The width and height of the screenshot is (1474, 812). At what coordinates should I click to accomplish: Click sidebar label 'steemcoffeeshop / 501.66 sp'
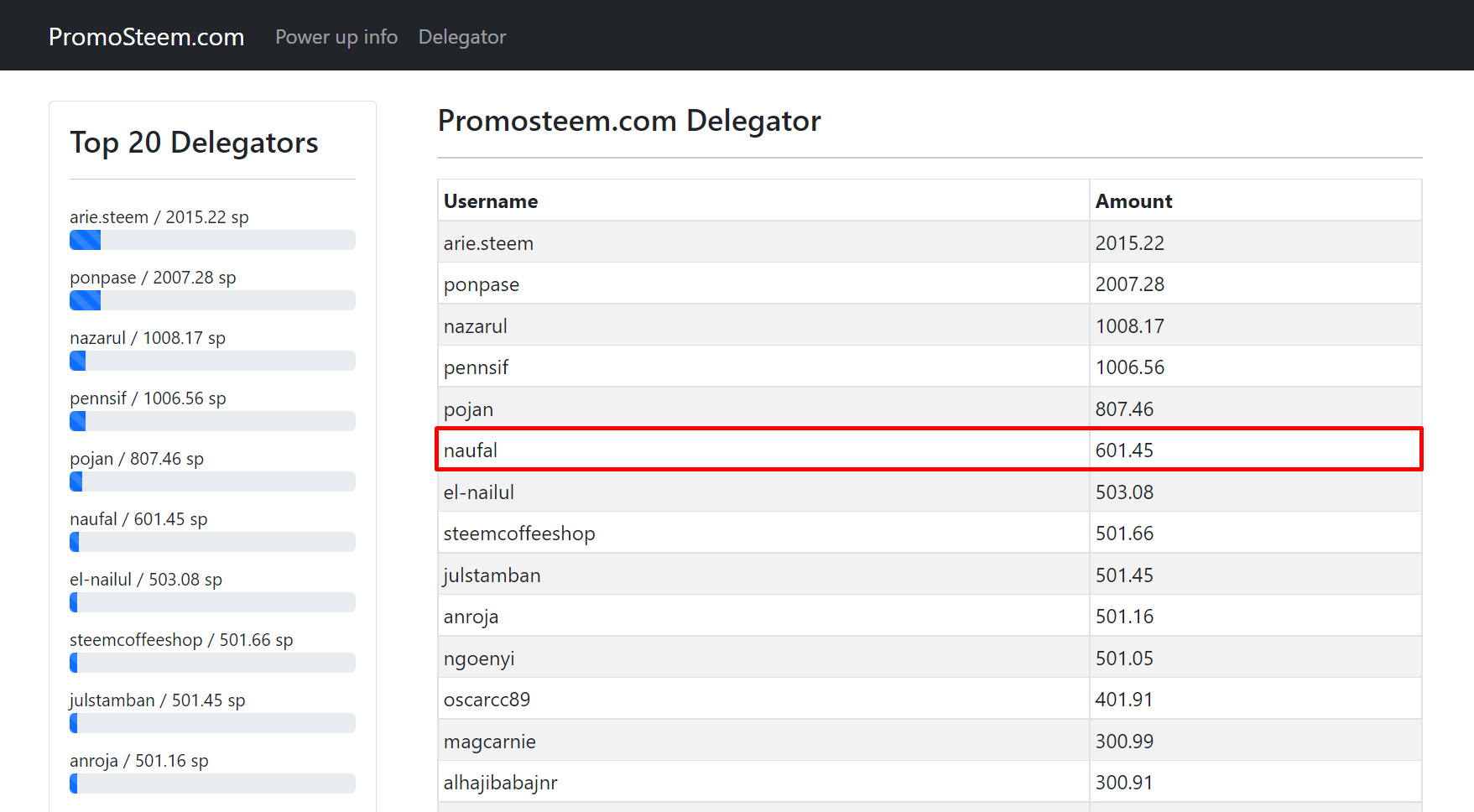(x=181, y=640)
